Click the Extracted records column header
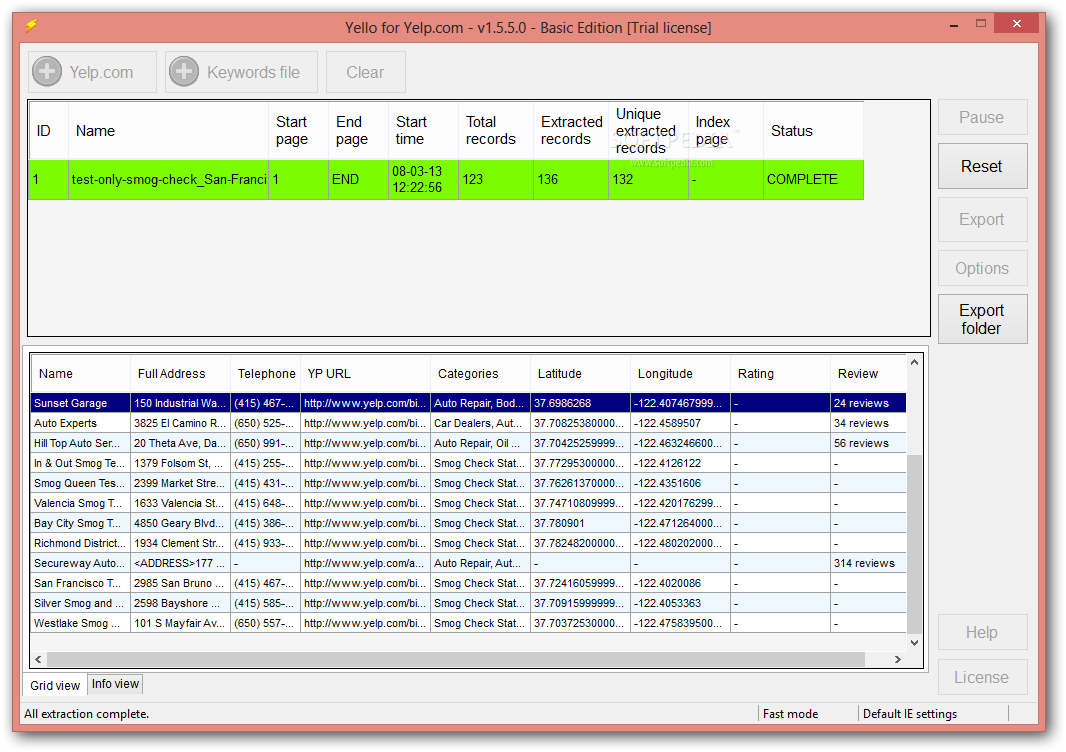This screenshot has width=1066, height=752. (x=571, y=131)
